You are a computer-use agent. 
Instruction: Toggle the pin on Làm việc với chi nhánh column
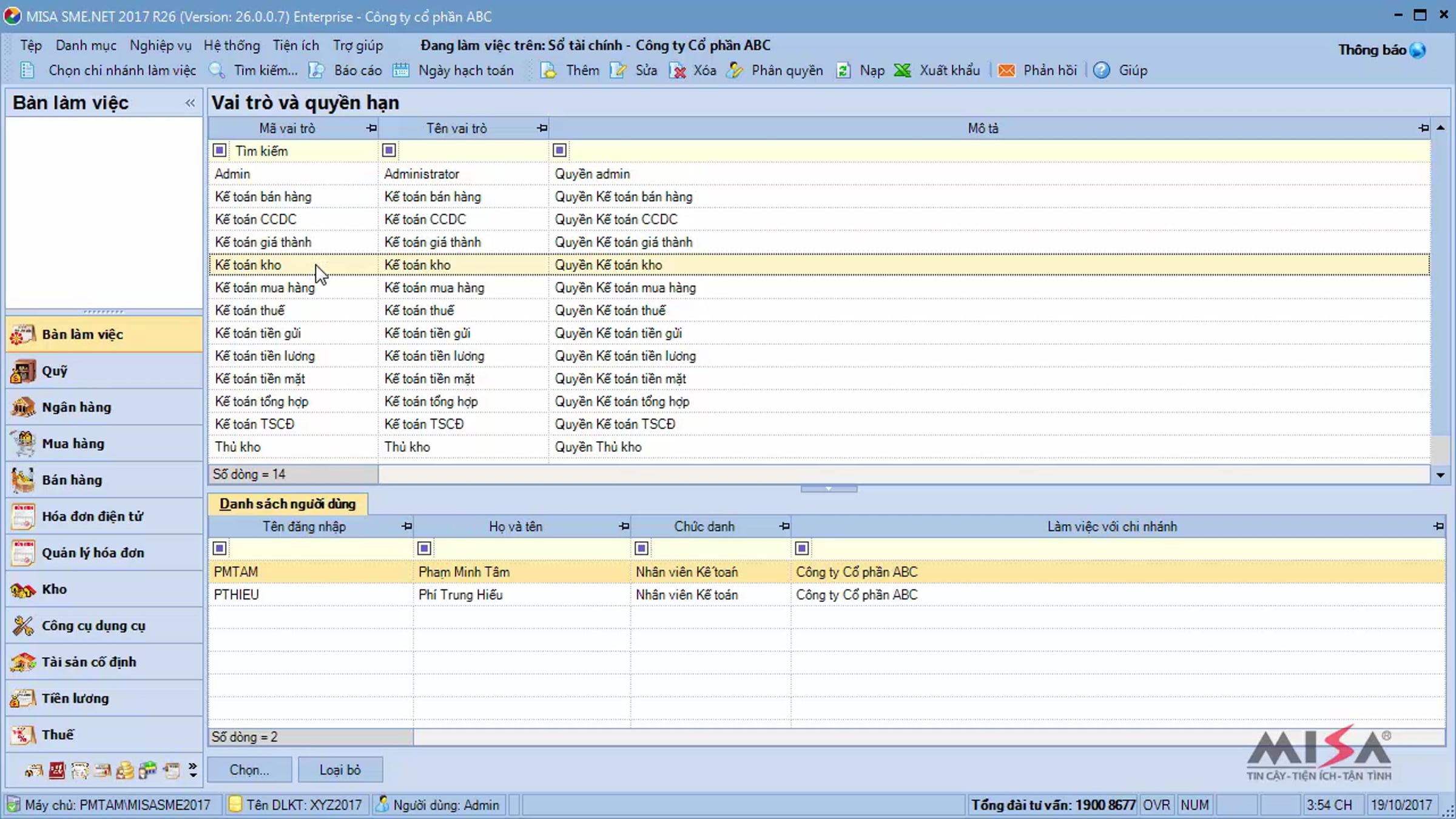tap(1438, 527)
